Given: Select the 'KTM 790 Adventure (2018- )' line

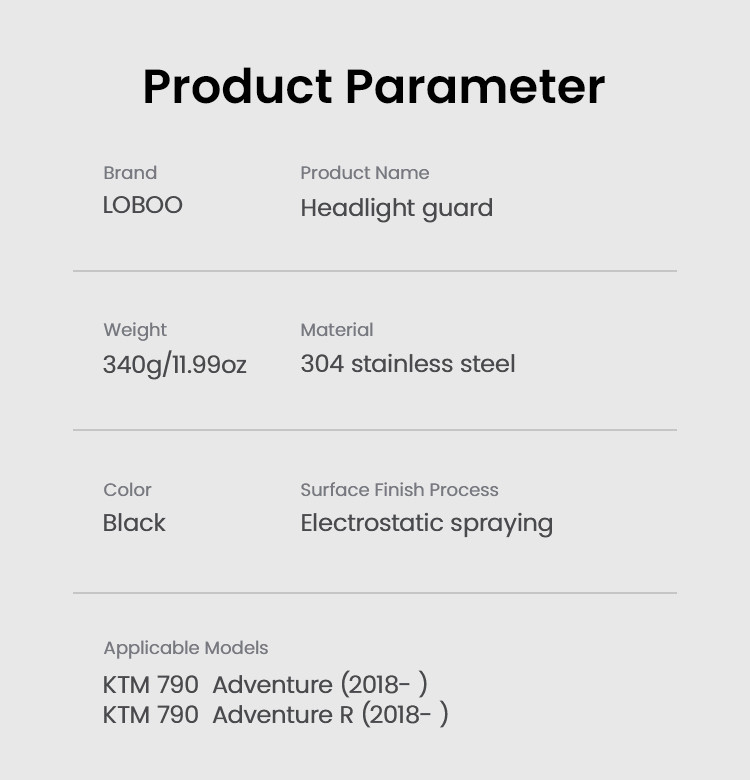Looking at the screenshot, I should pyautogui.click(x=265, y=685).
